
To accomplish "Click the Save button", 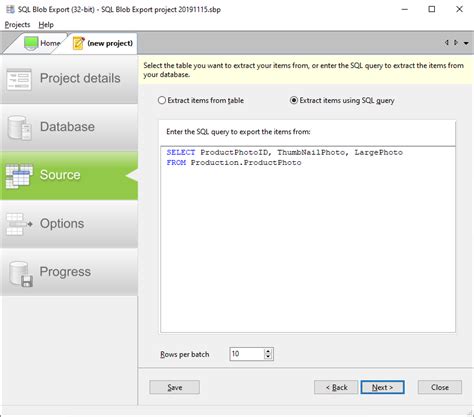I will [x=175, y=387].
